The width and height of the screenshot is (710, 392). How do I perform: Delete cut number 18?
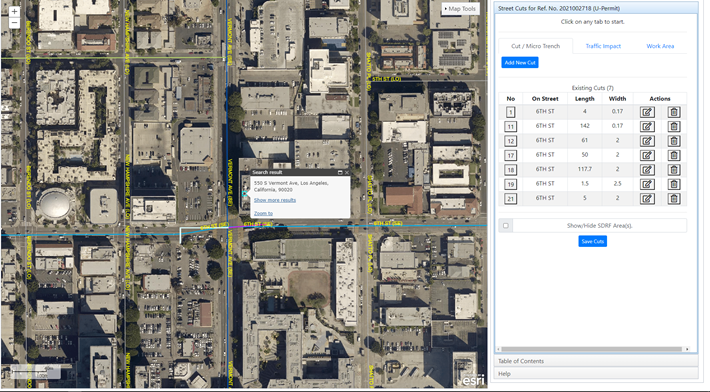coord(674,170)
